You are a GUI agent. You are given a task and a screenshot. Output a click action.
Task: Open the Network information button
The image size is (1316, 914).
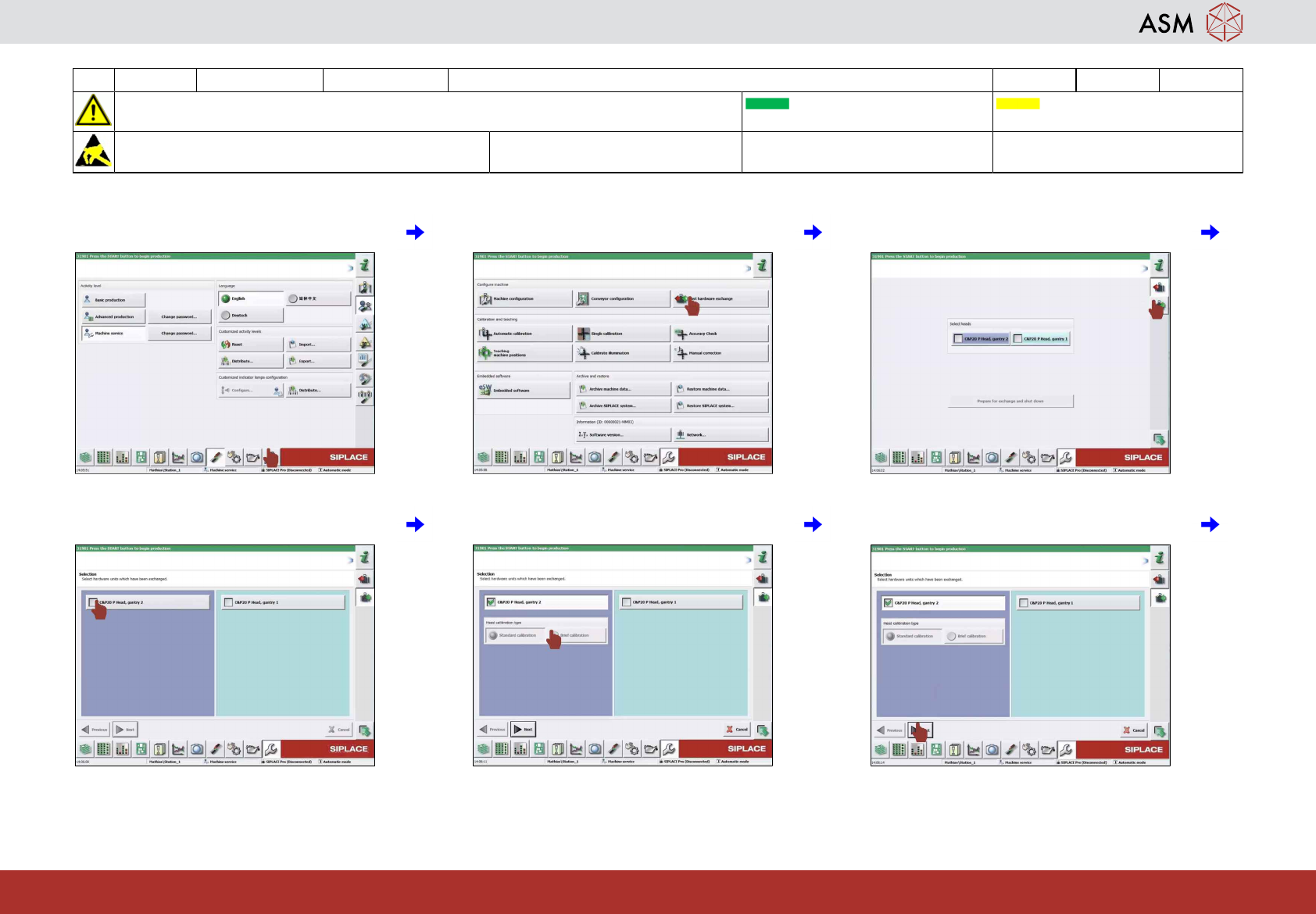click(x=721, y=434)
